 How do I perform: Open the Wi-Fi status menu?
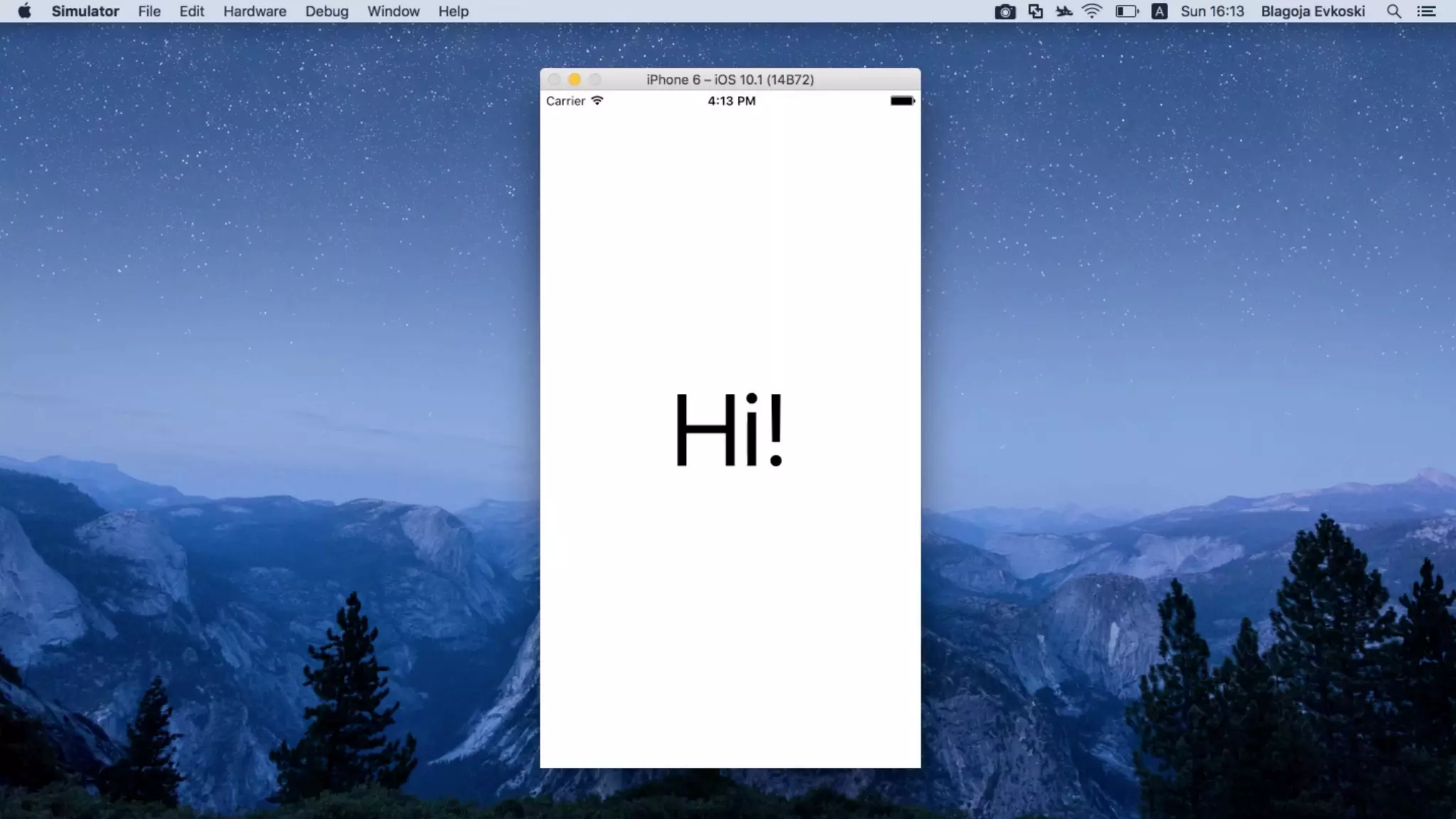pyautogui.click(x=1092, y=11)
